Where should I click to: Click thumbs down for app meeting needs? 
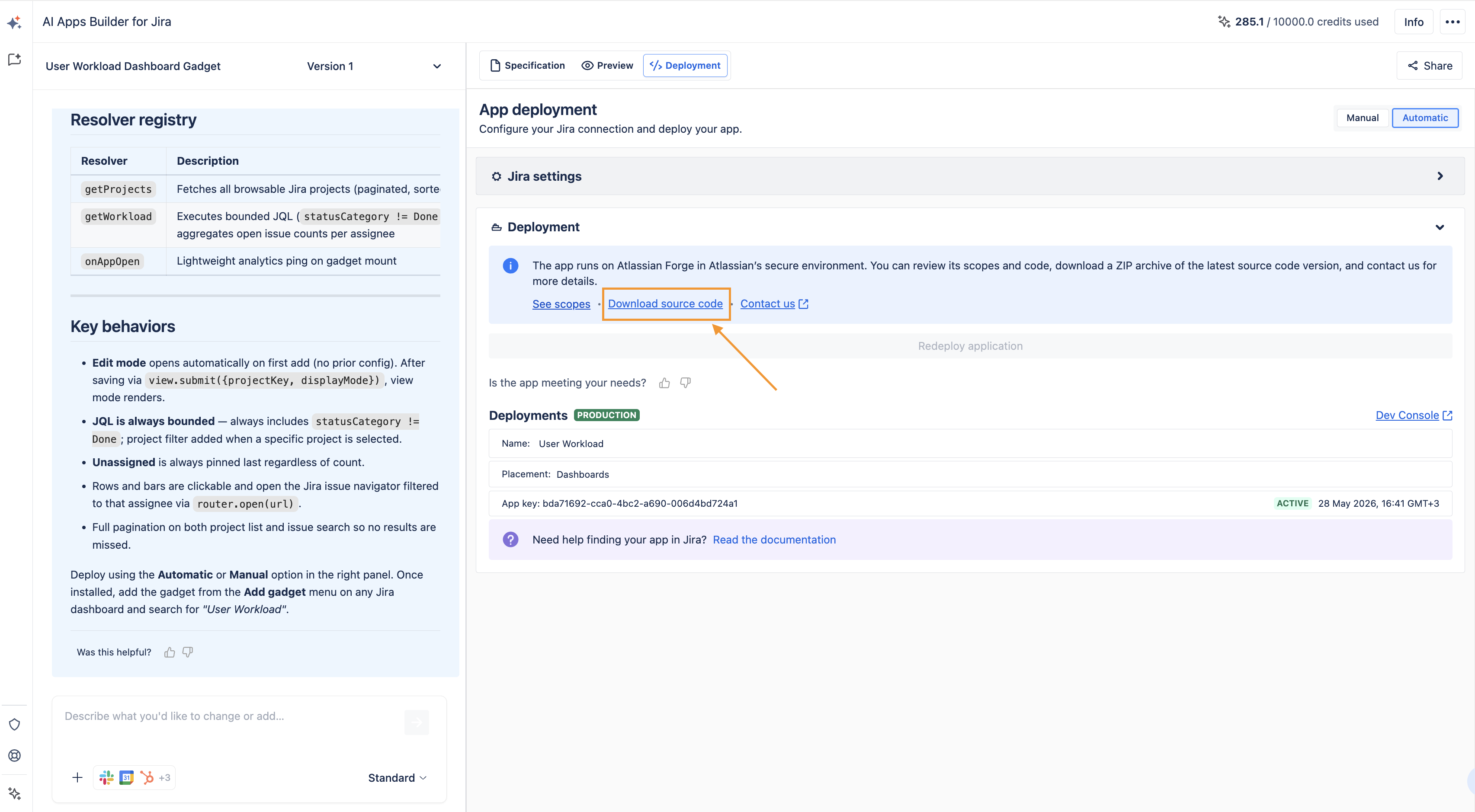click(686, 383)
